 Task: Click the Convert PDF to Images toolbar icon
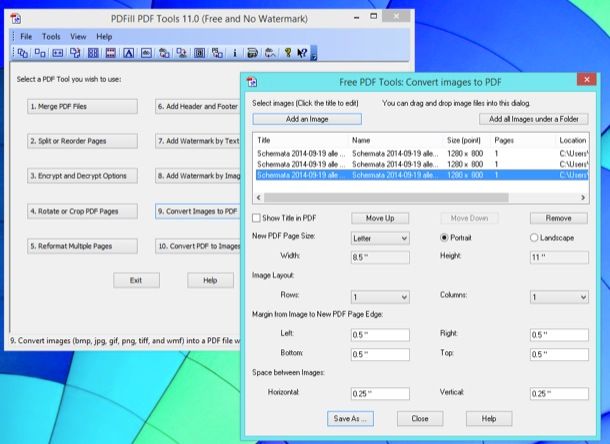[x=181, y=53]
